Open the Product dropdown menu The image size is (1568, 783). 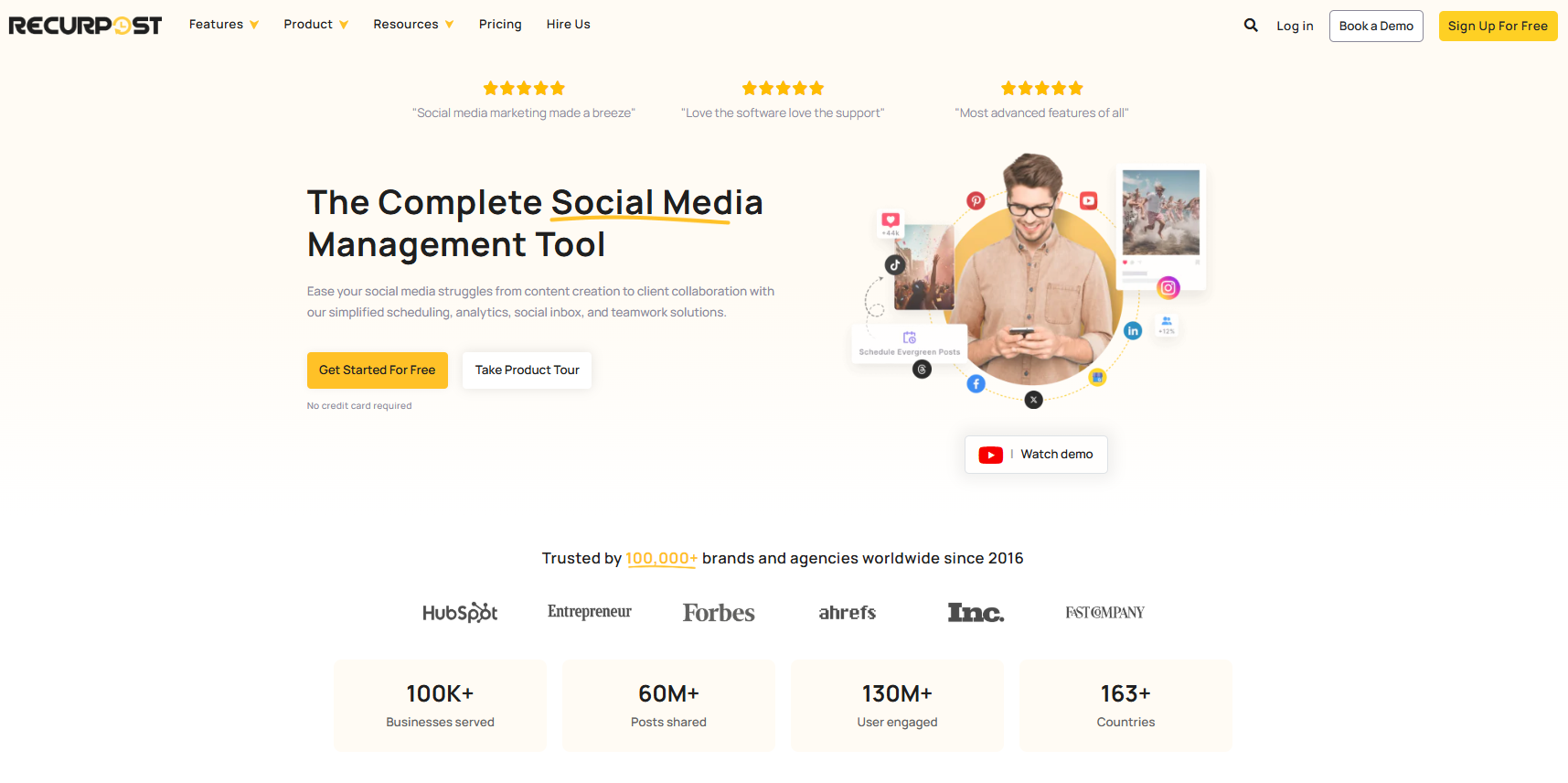(315, 25)
